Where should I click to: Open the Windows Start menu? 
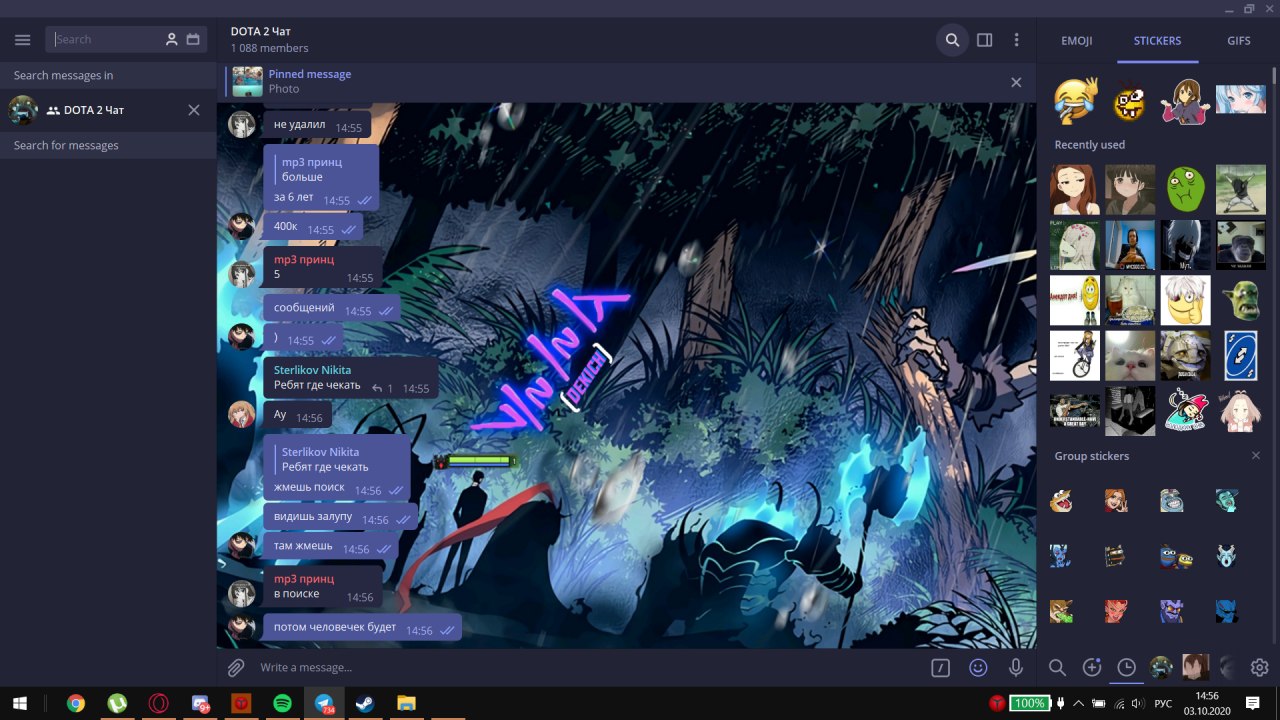point(19,704)
